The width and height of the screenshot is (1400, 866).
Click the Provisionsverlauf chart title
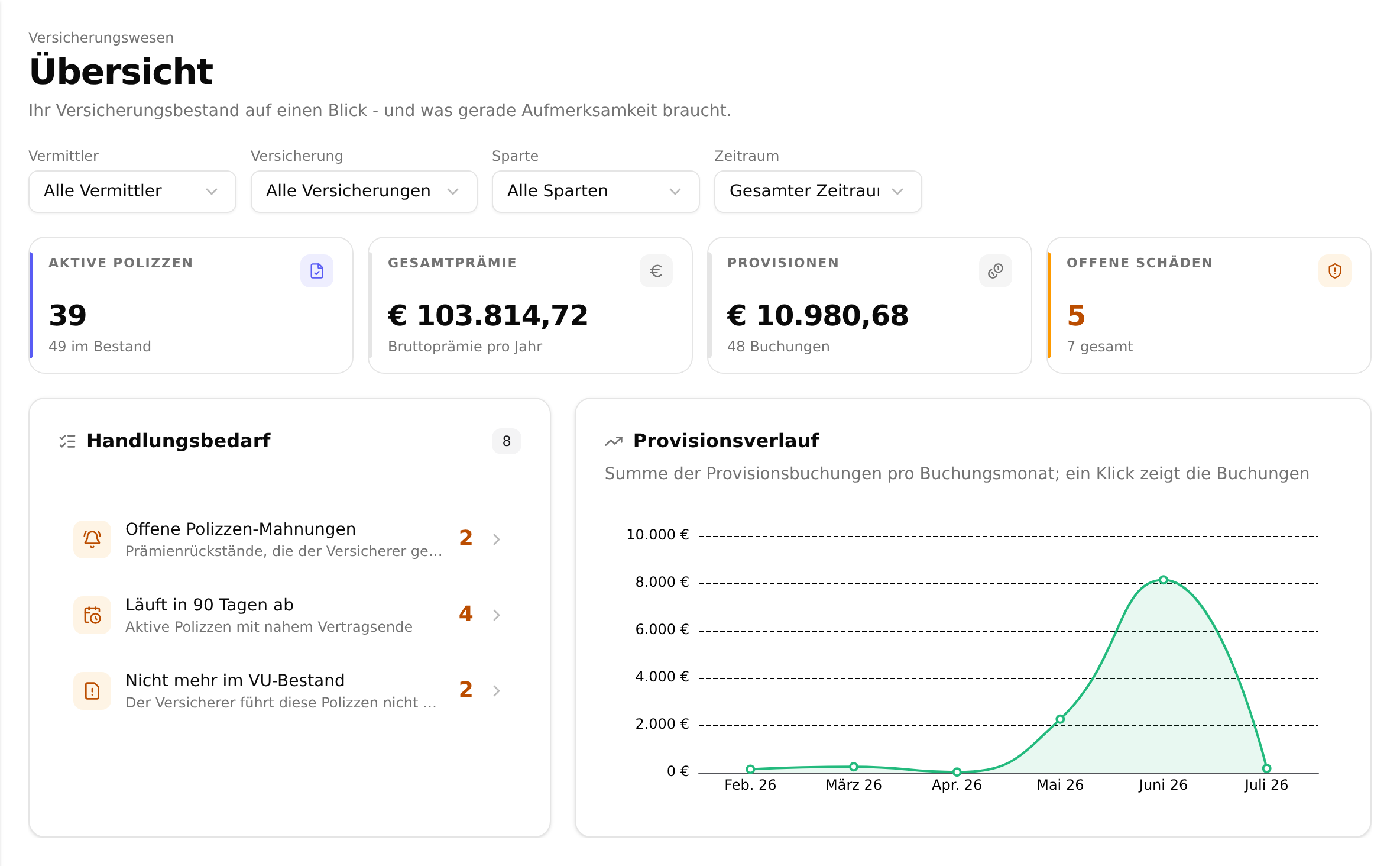coord(726,441)
